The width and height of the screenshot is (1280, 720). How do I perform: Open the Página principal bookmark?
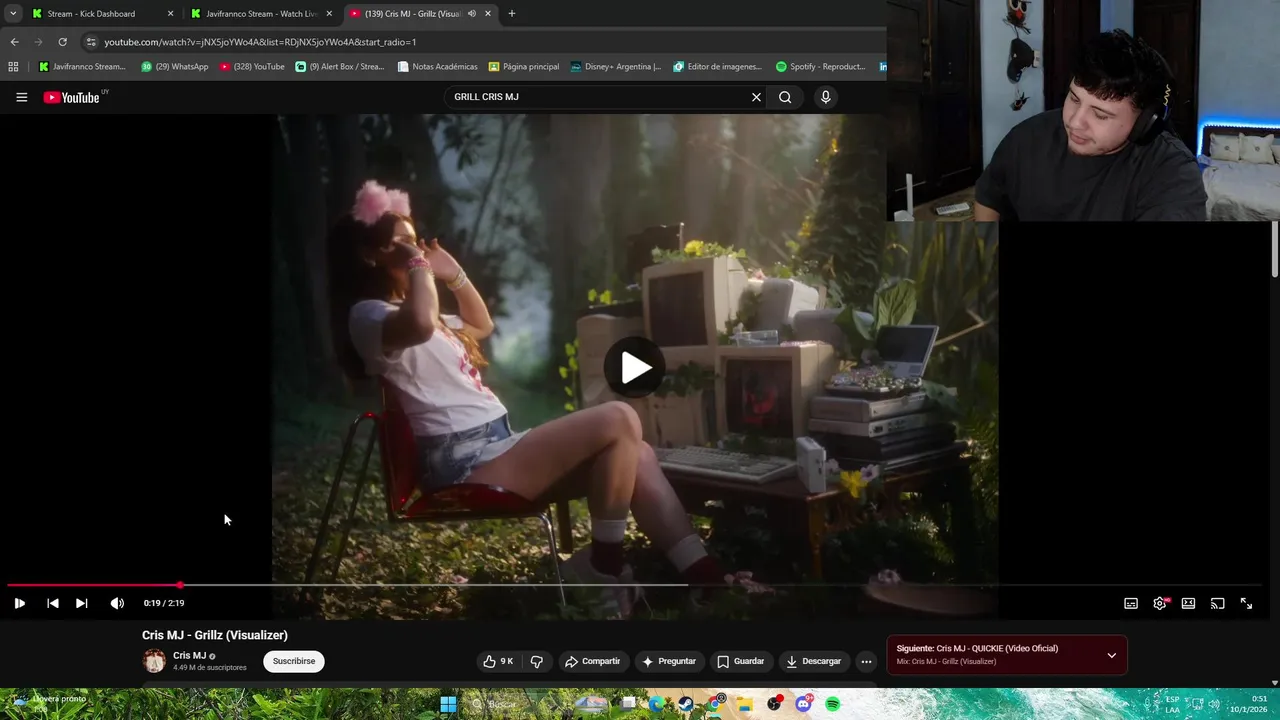pyautogui.click(x=524, y=67)
